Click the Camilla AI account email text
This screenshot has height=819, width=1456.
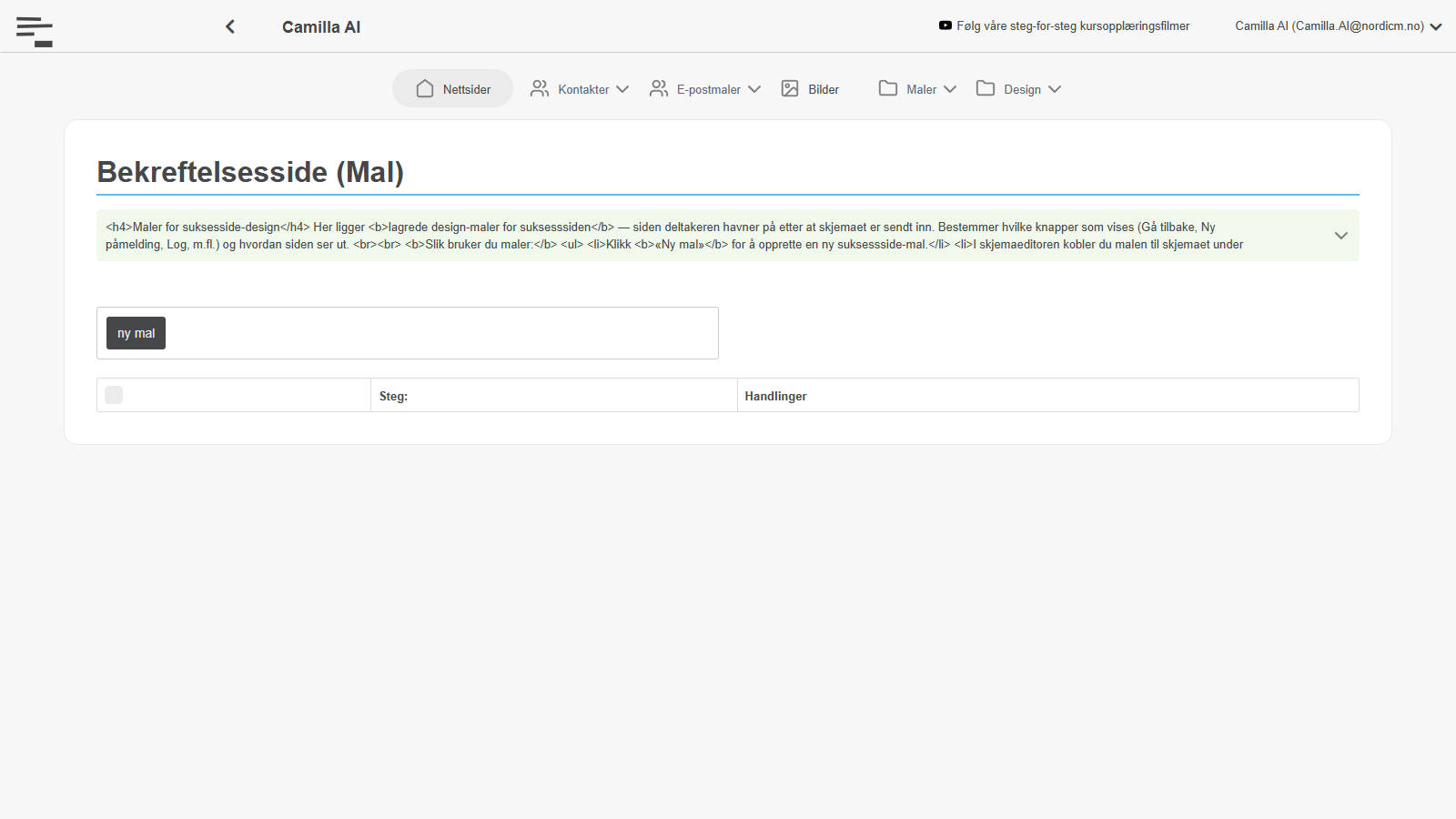pyautogui.click(x=1330, y=25)
